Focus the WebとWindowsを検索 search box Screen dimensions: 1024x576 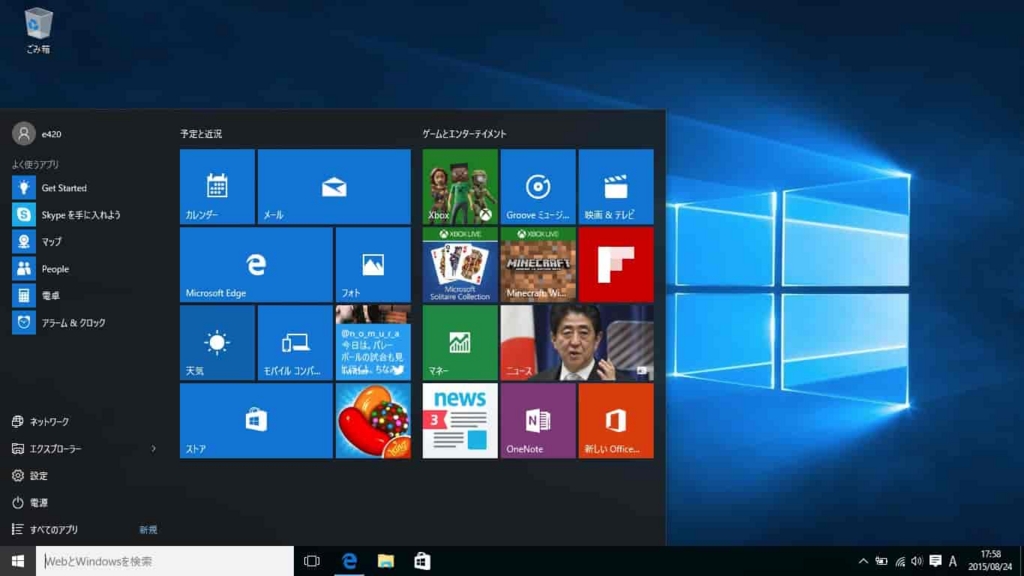click(x=165, y=561)
